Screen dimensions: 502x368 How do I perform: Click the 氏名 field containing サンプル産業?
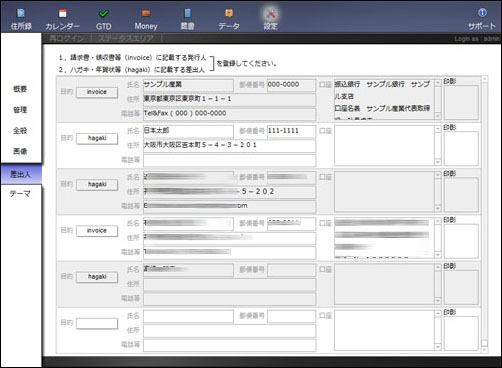[x=188, y=85]
